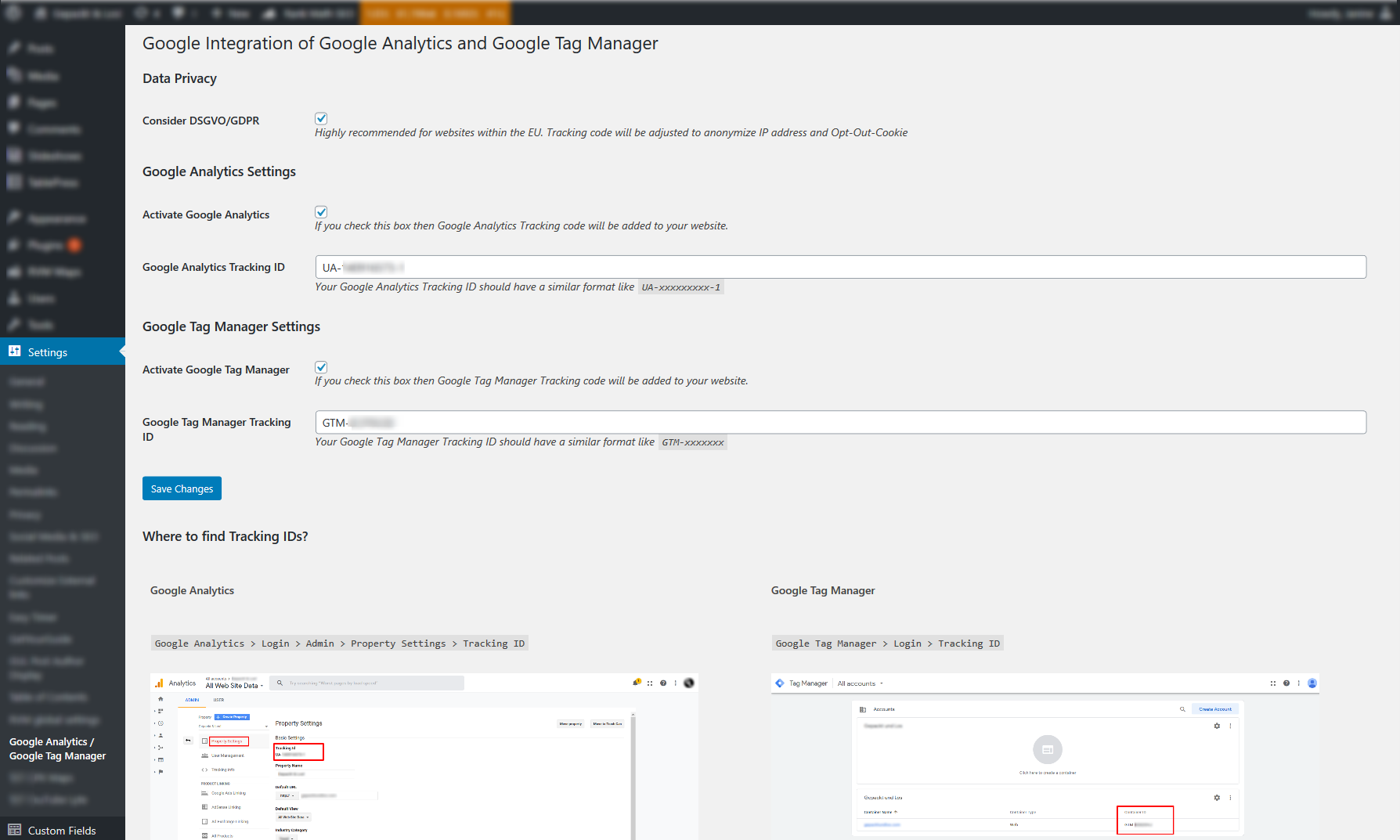Click the Users person icon in sidebar
Screen dimensions: 1400x840
15,298
